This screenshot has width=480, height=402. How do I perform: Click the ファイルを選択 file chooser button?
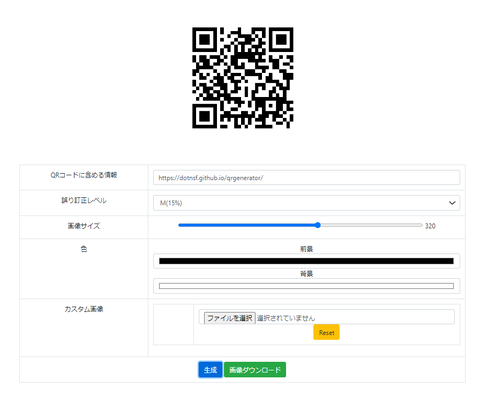click(230, 318)
